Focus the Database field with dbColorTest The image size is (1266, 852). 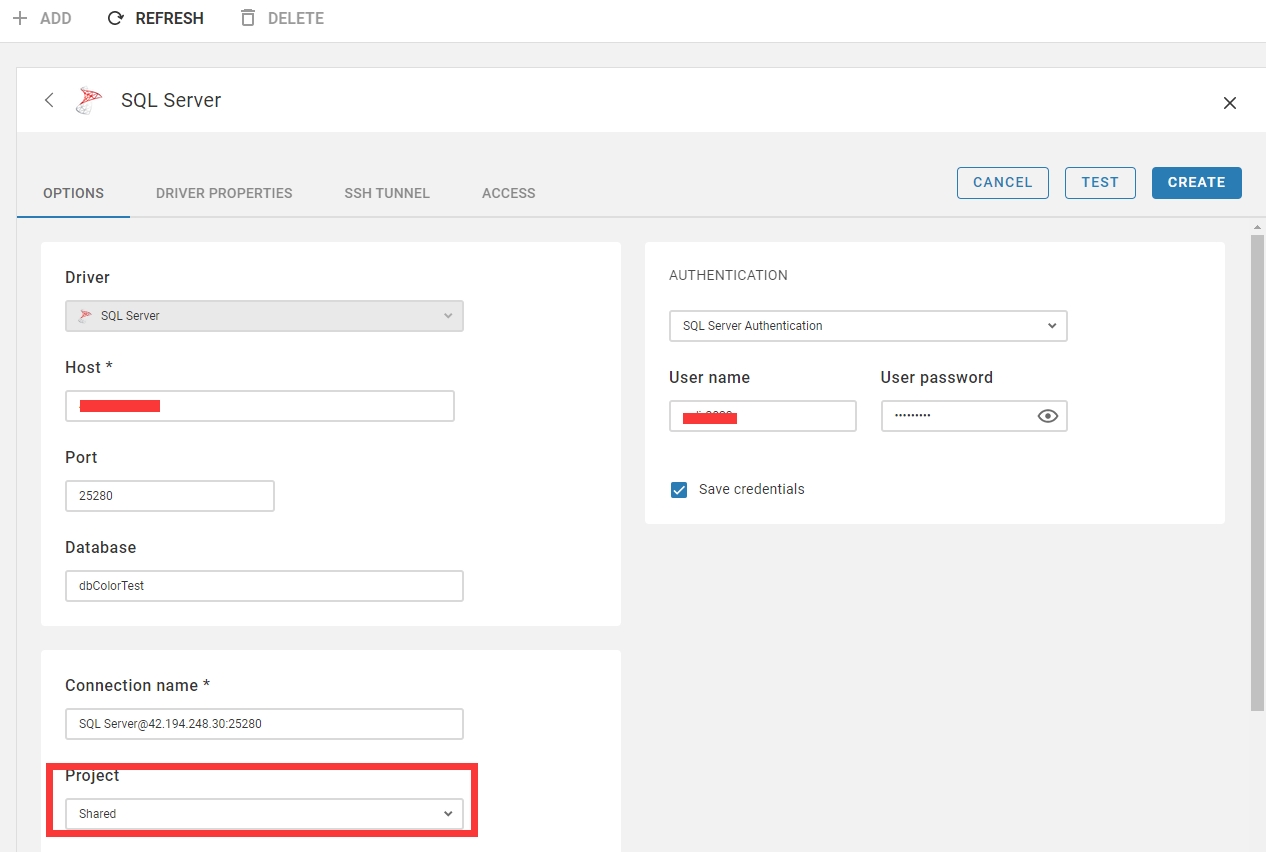[264, 586]
